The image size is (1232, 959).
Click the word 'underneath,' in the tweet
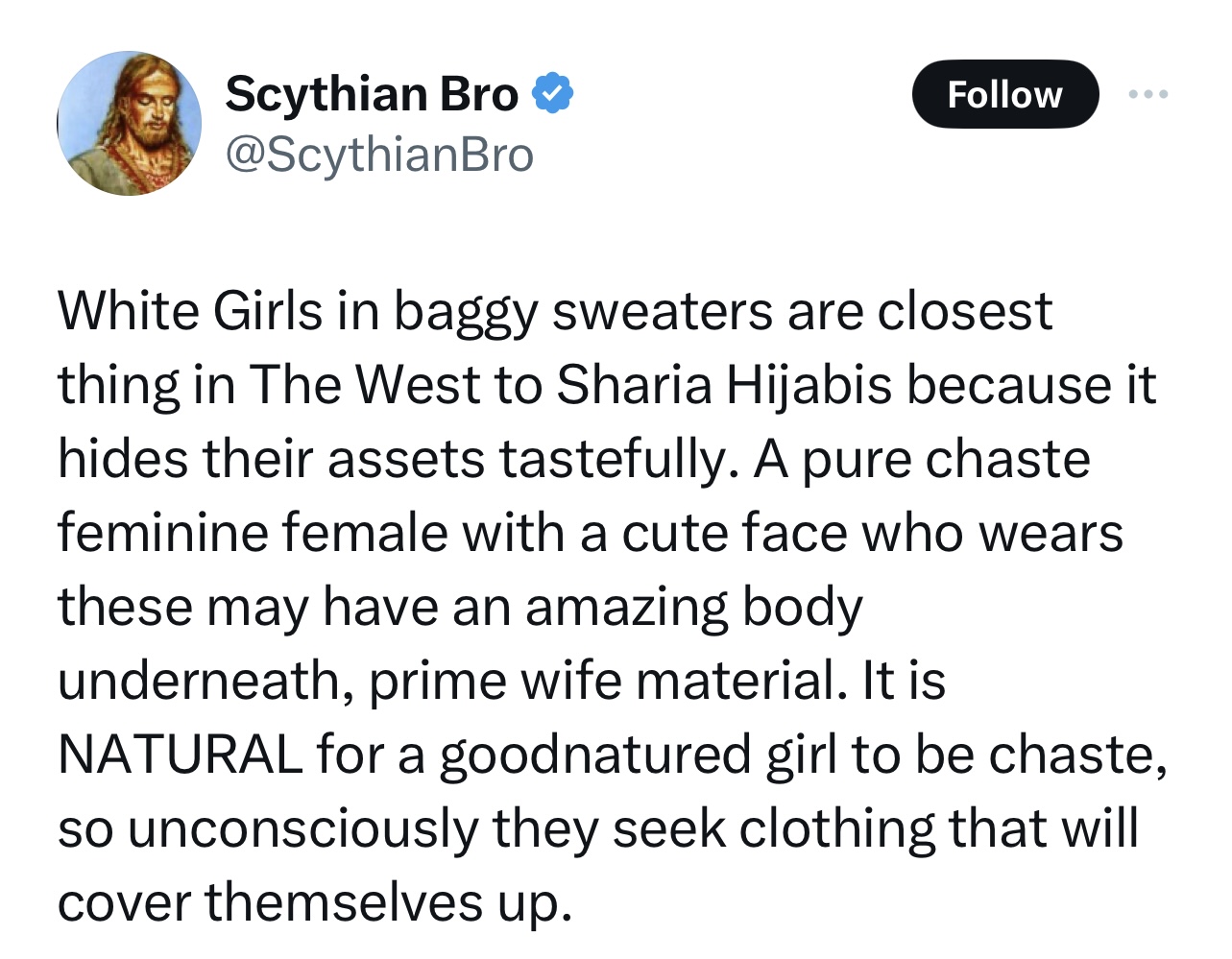(205, 682)
